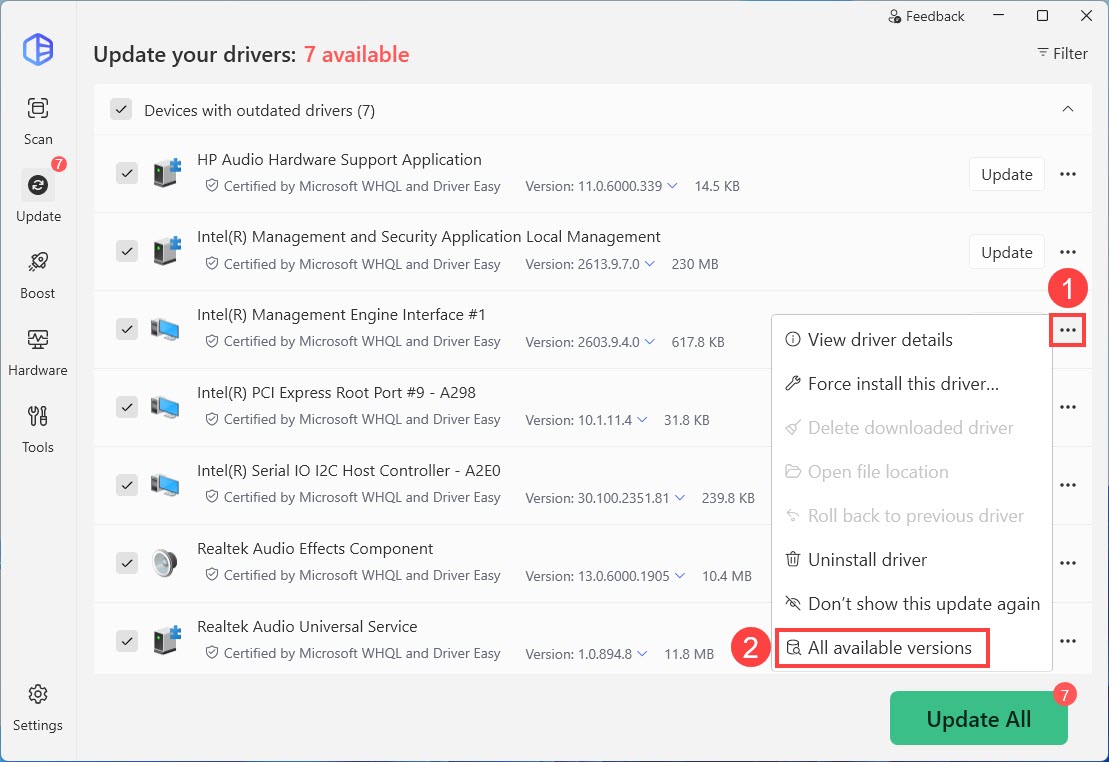
Task: Expand version dropdown 11.0.6000.339
Action: click(x=672, y=185)
